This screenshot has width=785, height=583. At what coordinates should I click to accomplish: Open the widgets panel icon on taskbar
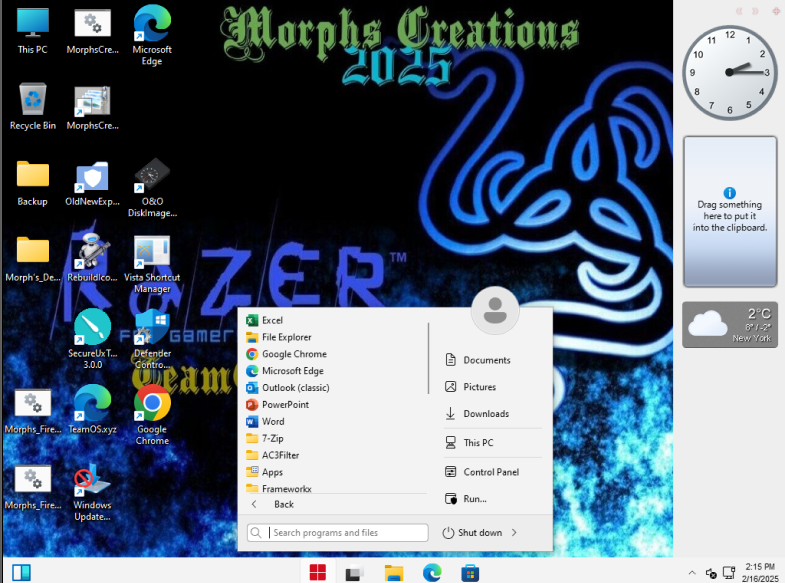coord(22,572)
